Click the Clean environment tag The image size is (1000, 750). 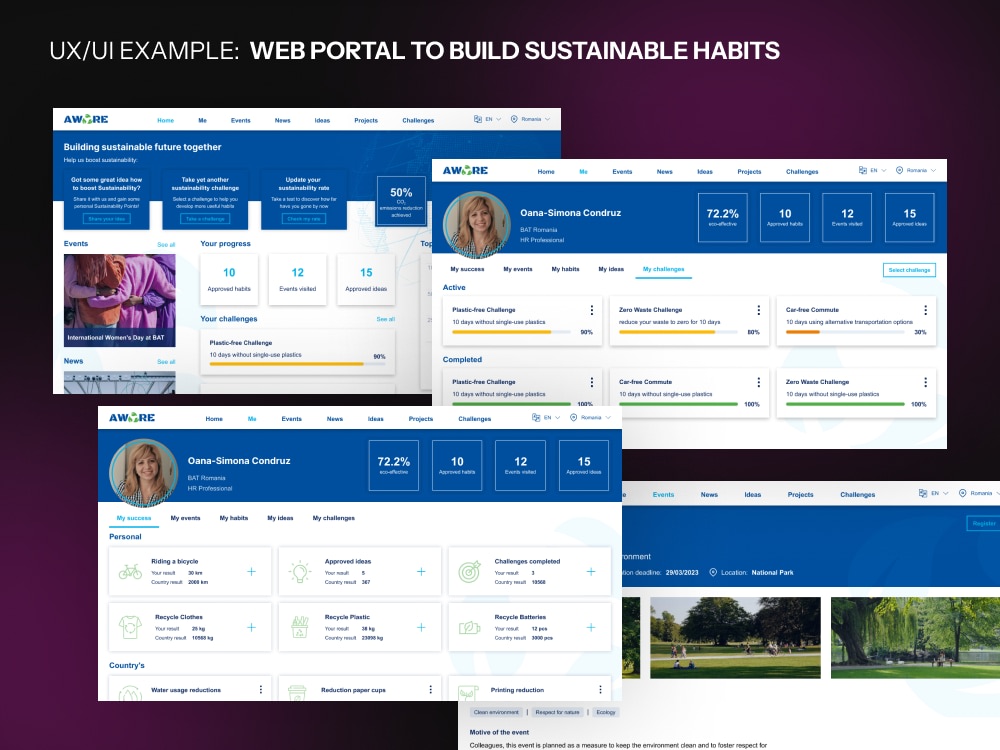click(x=496, y=712)
